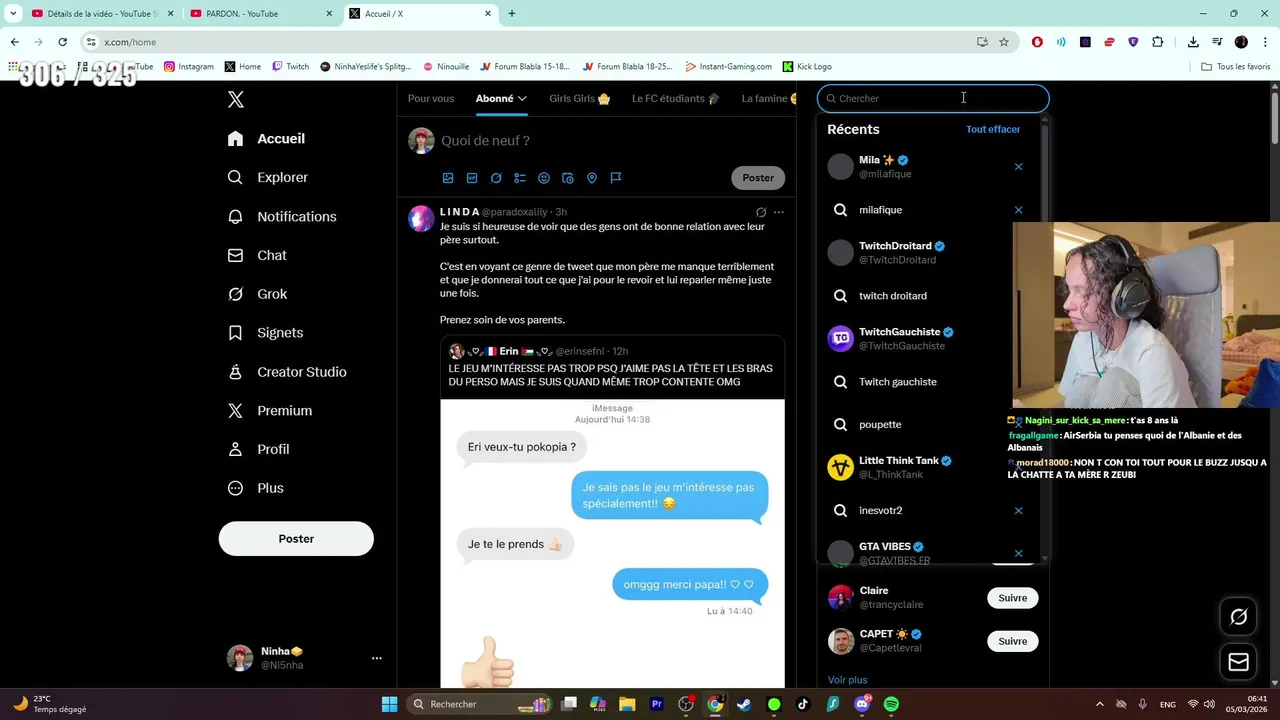Viewport: 1280px width, 720px height.
Task: Remove GTA VIBES from recents
Action: 1018,553
